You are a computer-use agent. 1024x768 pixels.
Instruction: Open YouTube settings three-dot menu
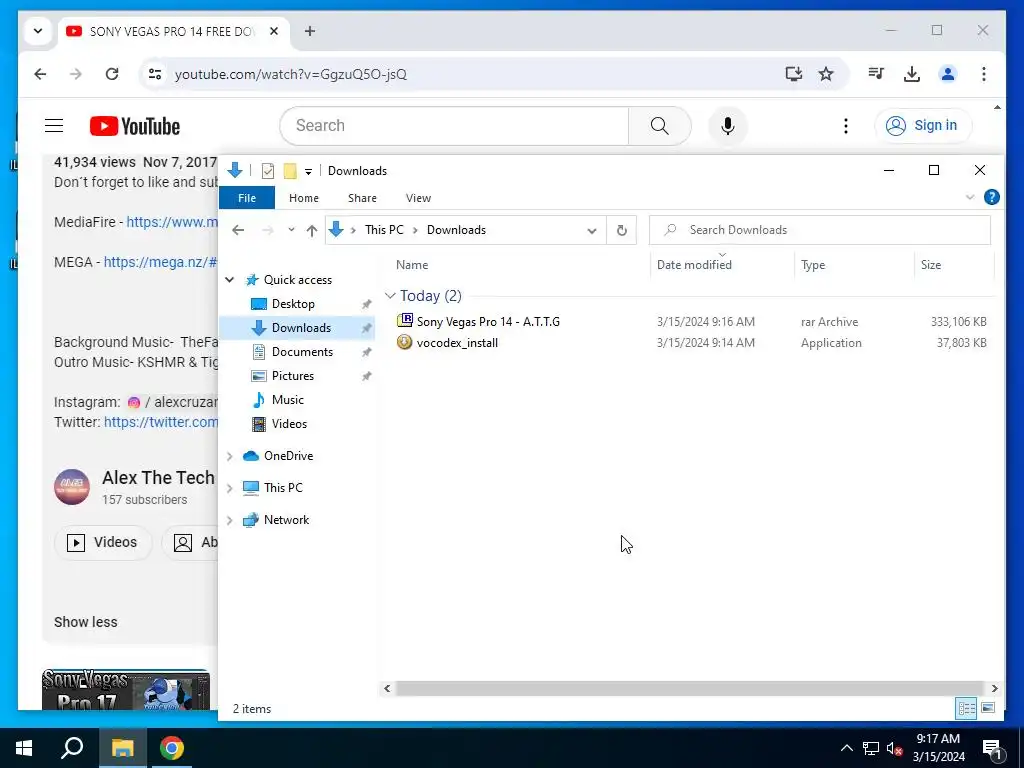point(846,125)
